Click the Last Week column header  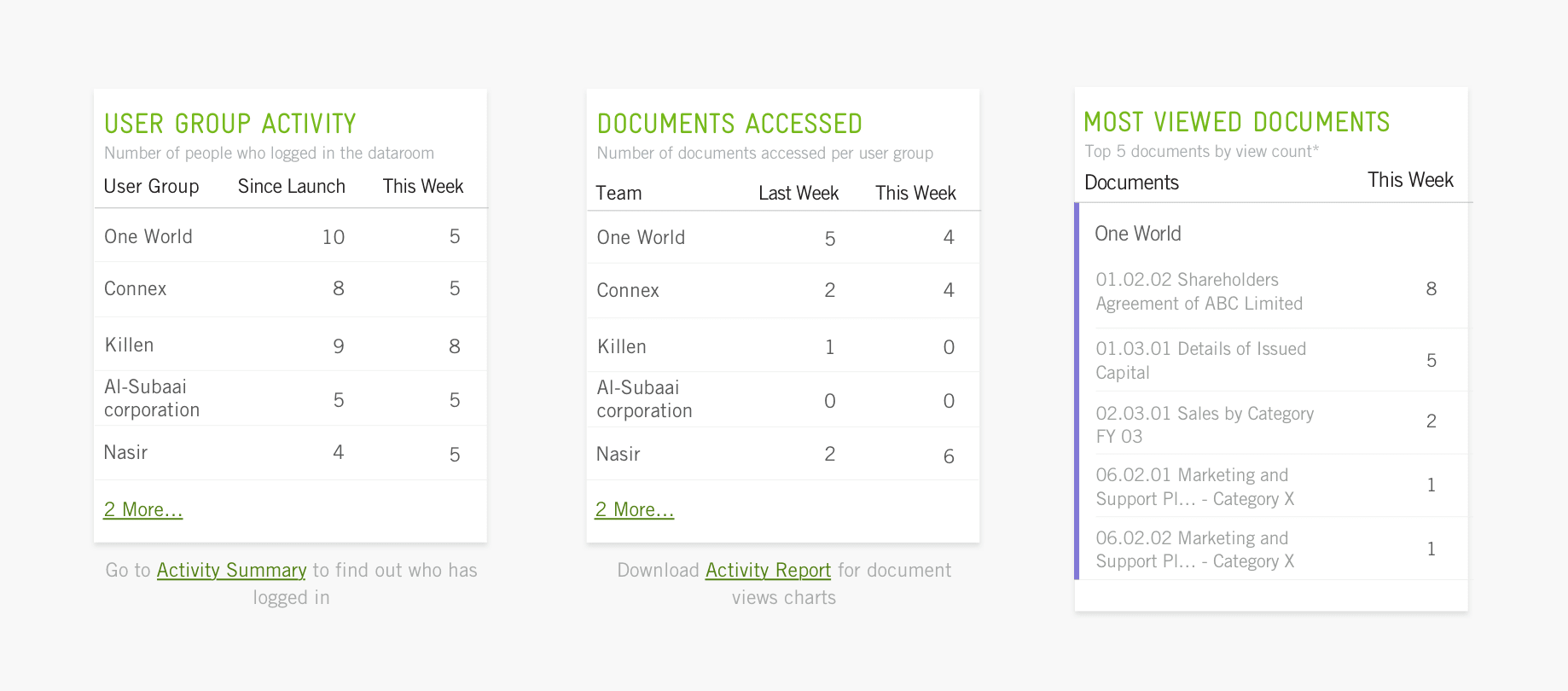[799, 193]
